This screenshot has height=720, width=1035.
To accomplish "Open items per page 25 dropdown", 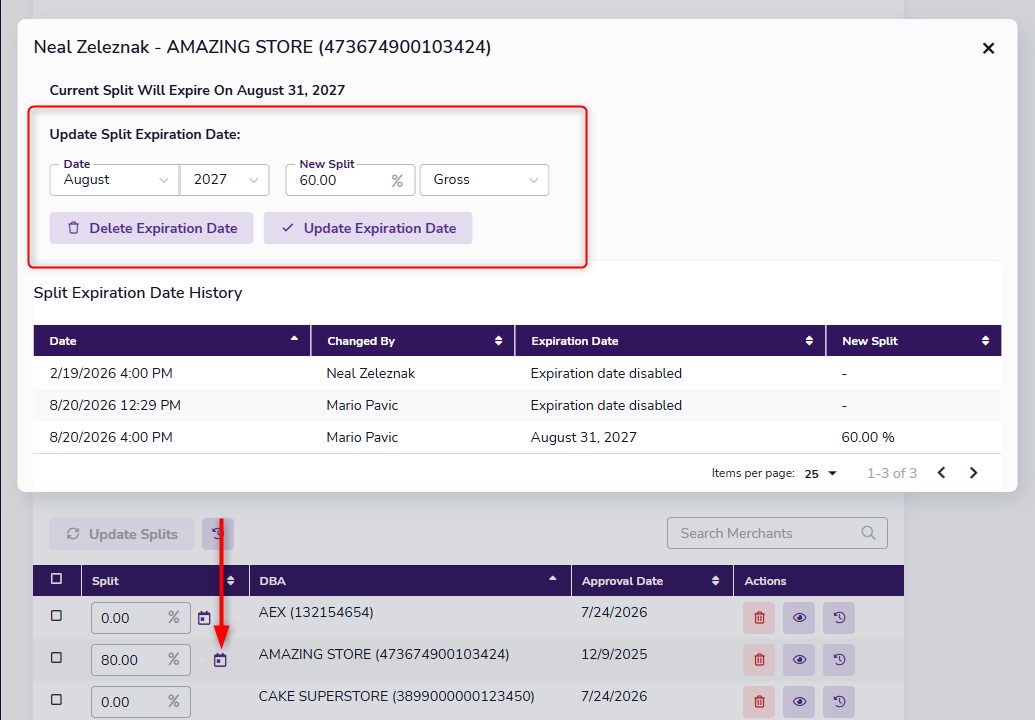I will 820,473.
